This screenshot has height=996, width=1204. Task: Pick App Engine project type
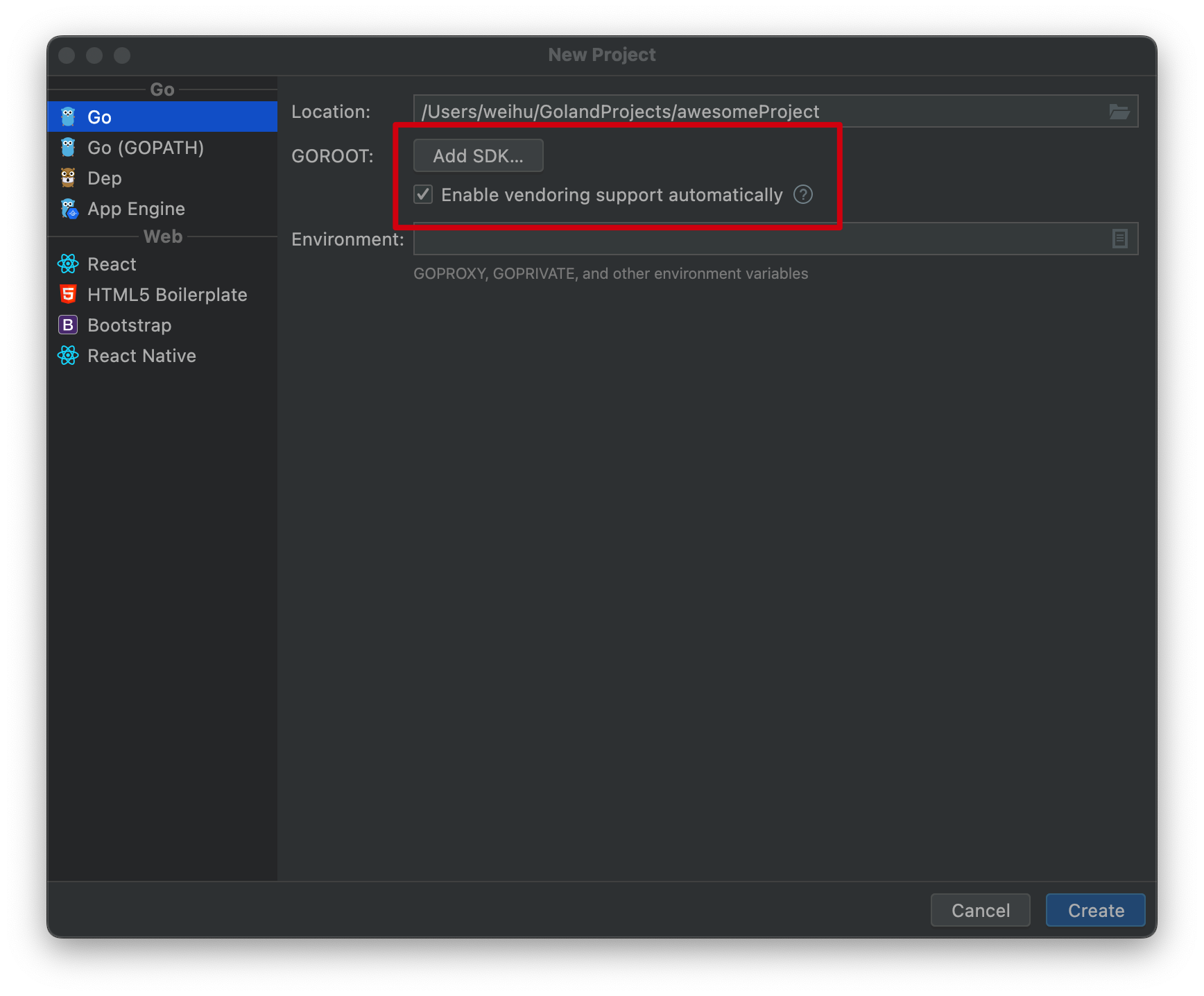point(162,208)
